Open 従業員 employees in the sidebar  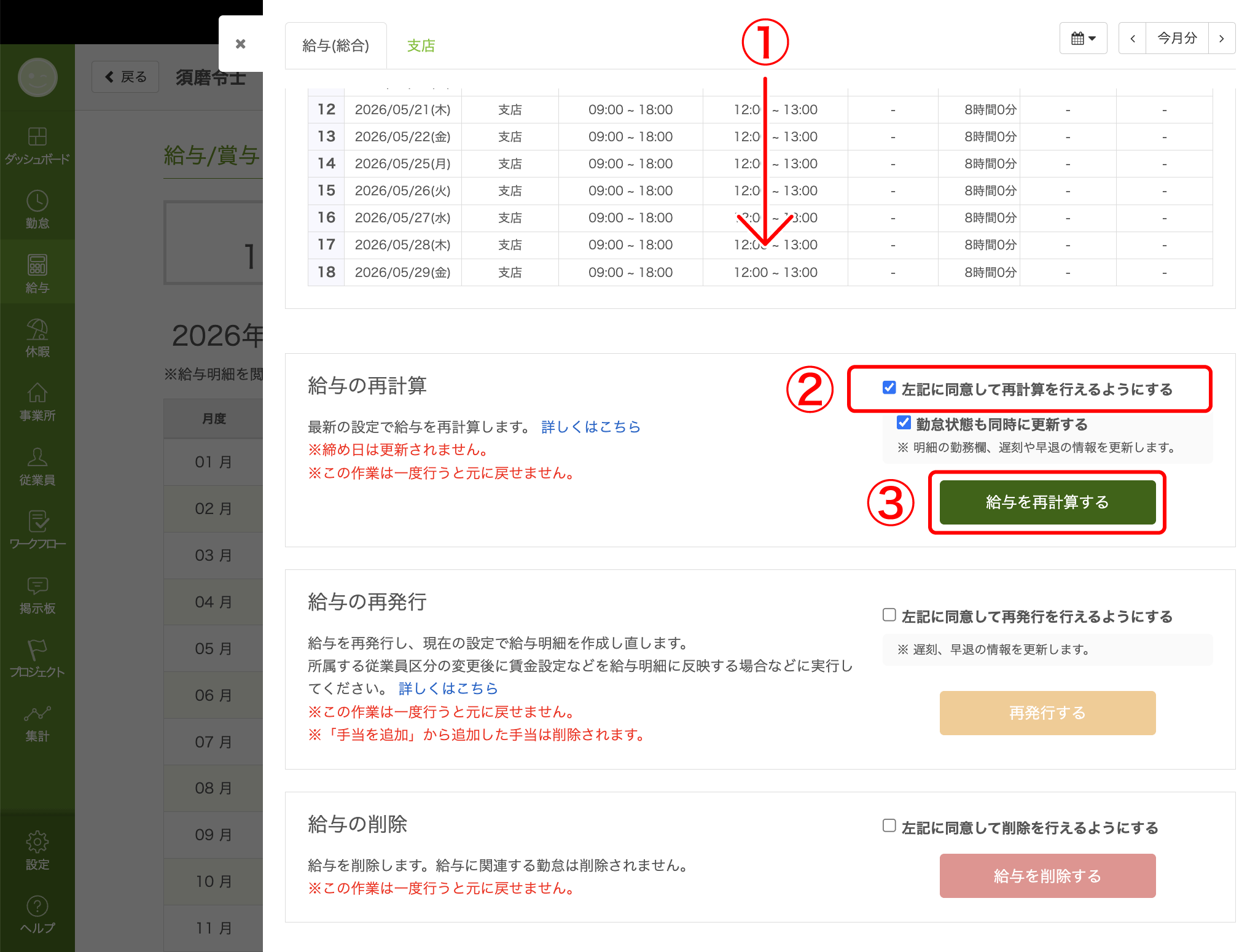pos(37,467)
